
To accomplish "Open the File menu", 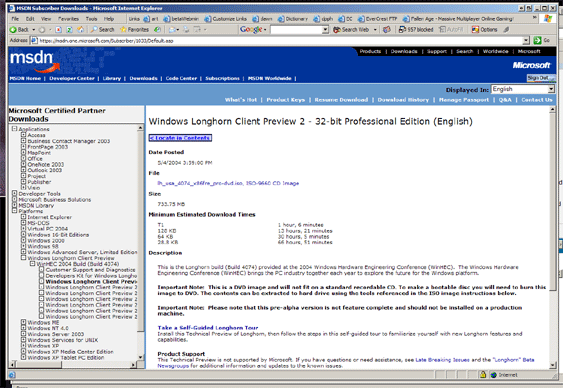I will (x=15, y=19).
